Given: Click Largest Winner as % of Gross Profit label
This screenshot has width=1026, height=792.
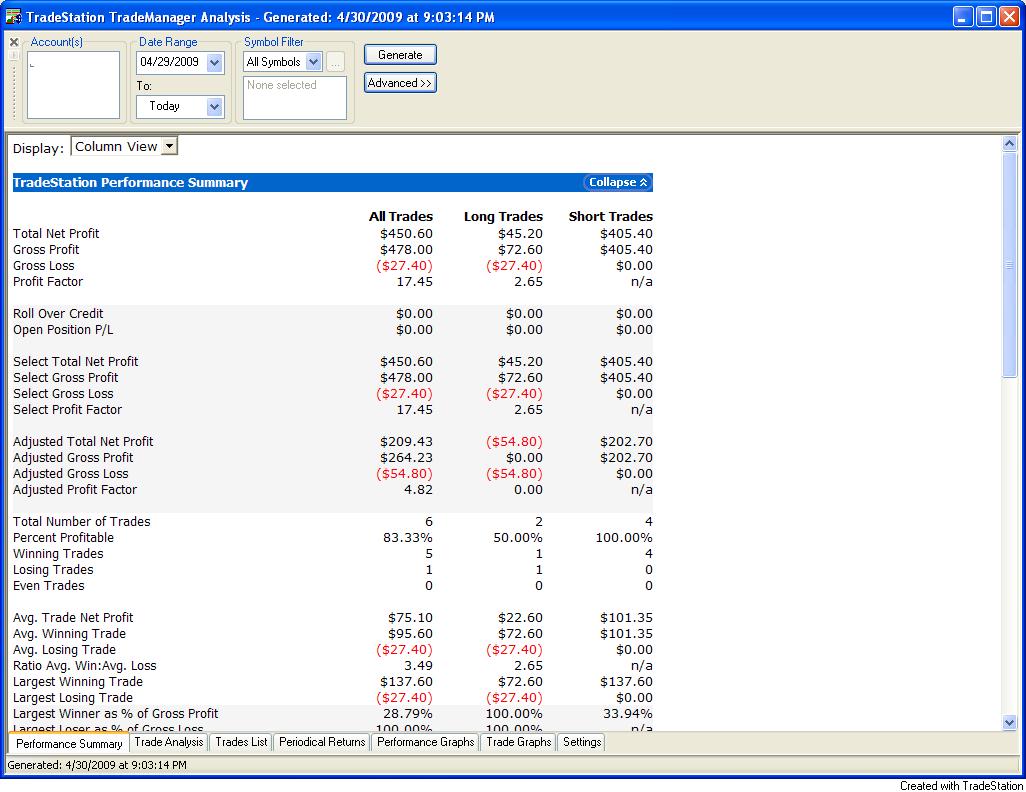Looking at the screenshot, I should coord(116,713).
